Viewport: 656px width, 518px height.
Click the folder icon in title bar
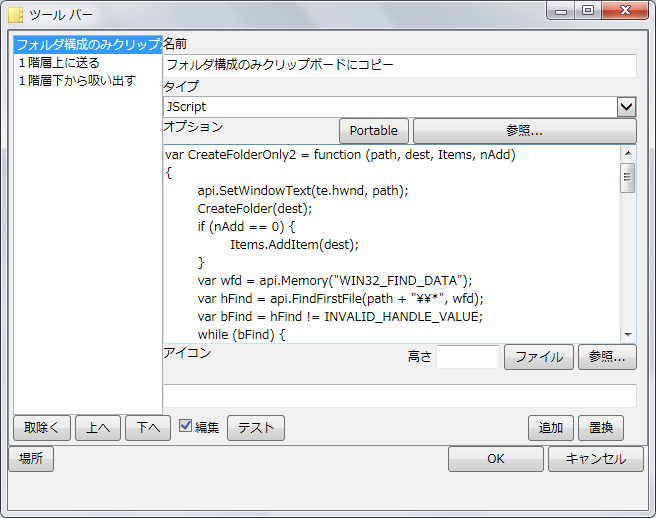(15, 15)
